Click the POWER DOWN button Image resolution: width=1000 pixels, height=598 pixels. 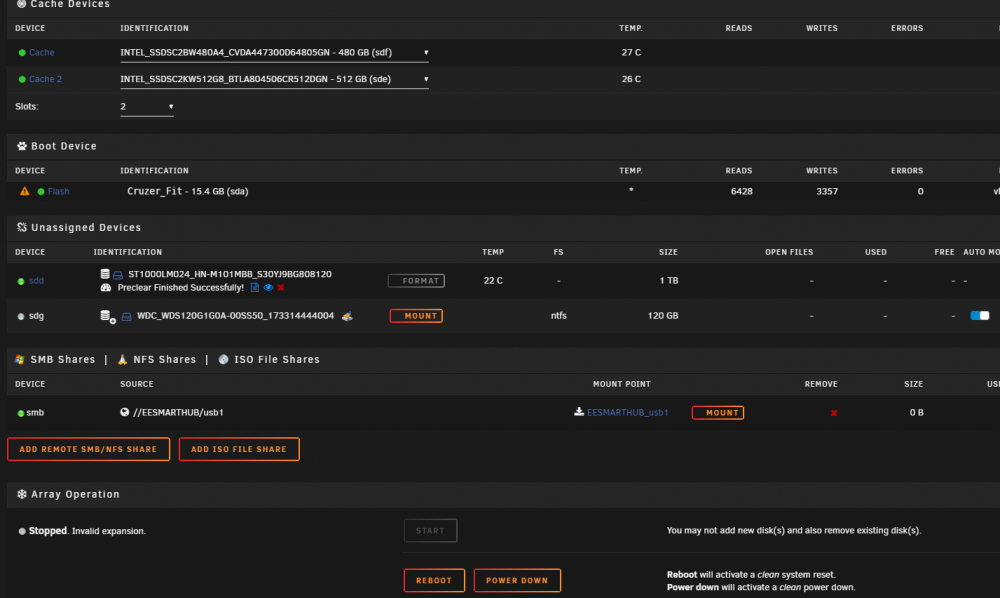click(517, 580)
